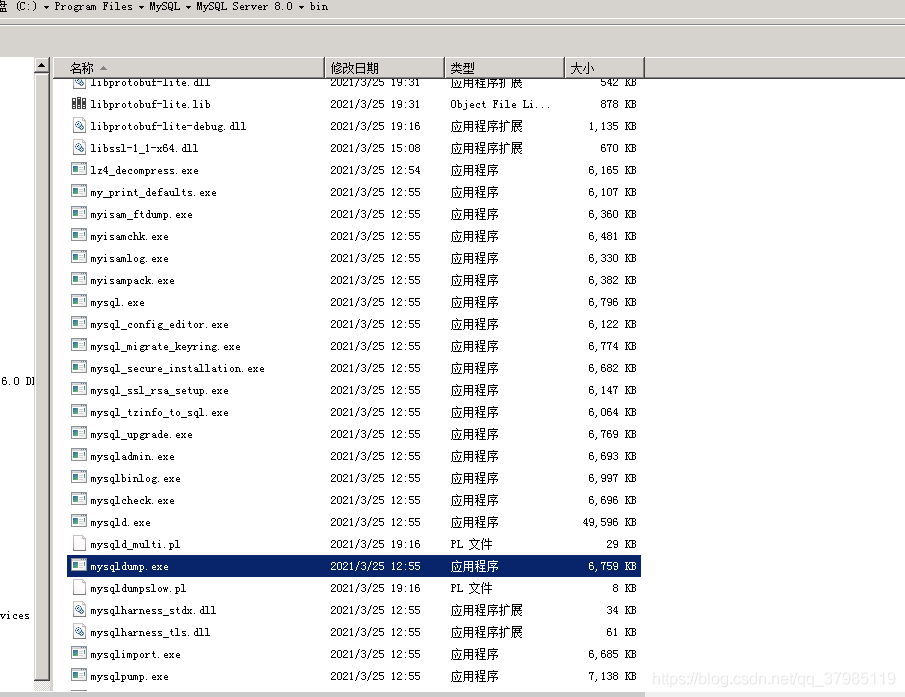
Task: Select the mysql_ssl_rsa_setup.exe icon
Action: tap(79, 389)
